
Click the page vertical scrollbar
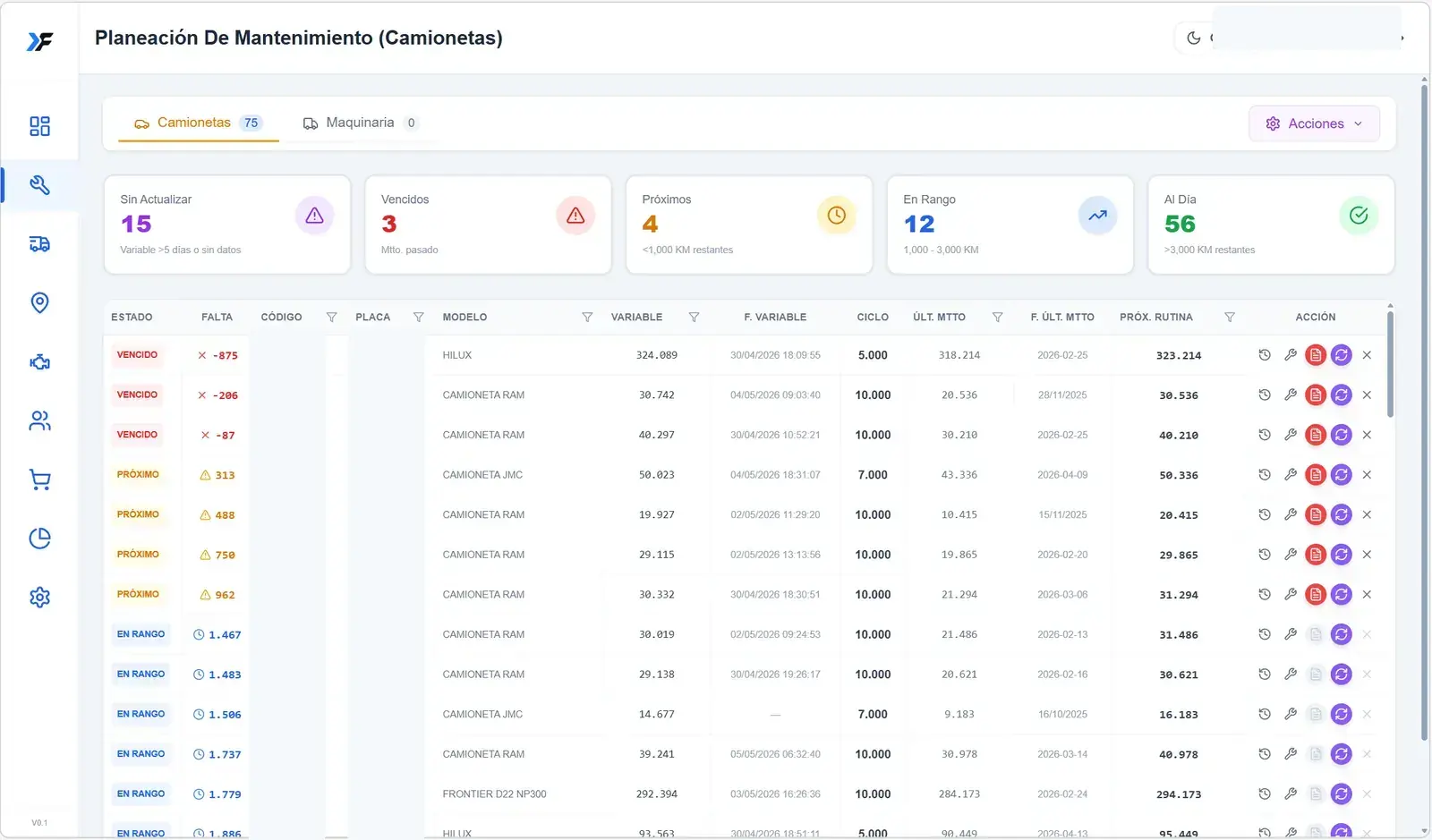pyautogui.click(x=1424, y=412)
